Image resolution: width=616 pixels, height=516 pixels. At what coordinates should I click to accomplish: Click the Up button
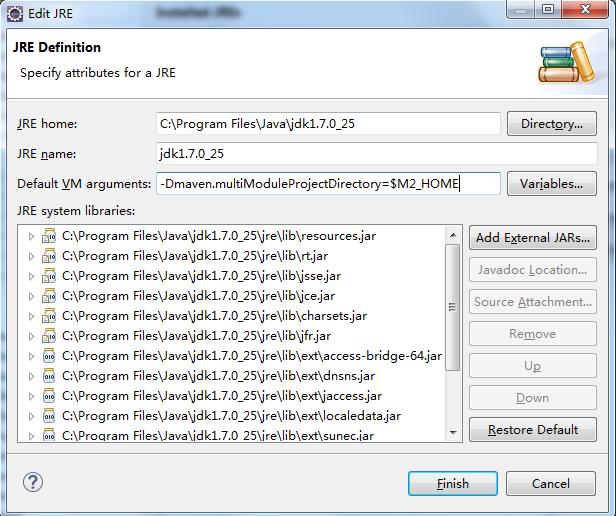point(533,366)
